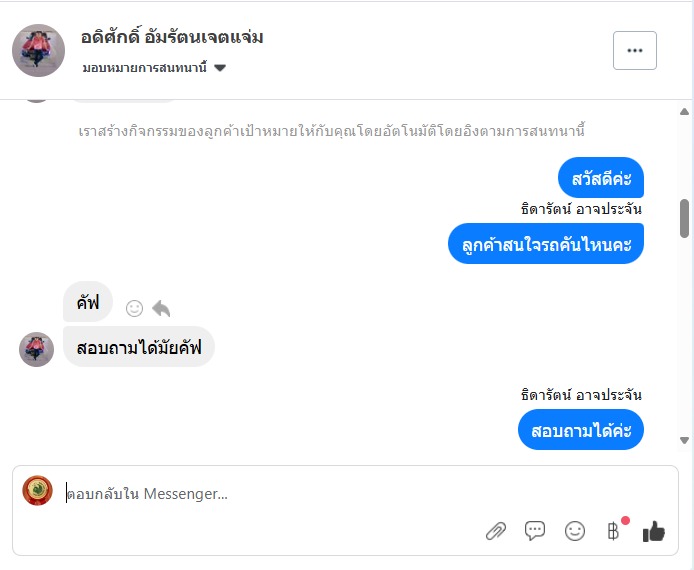Add emoji reaction to the คัฟ message

point(134,309)
